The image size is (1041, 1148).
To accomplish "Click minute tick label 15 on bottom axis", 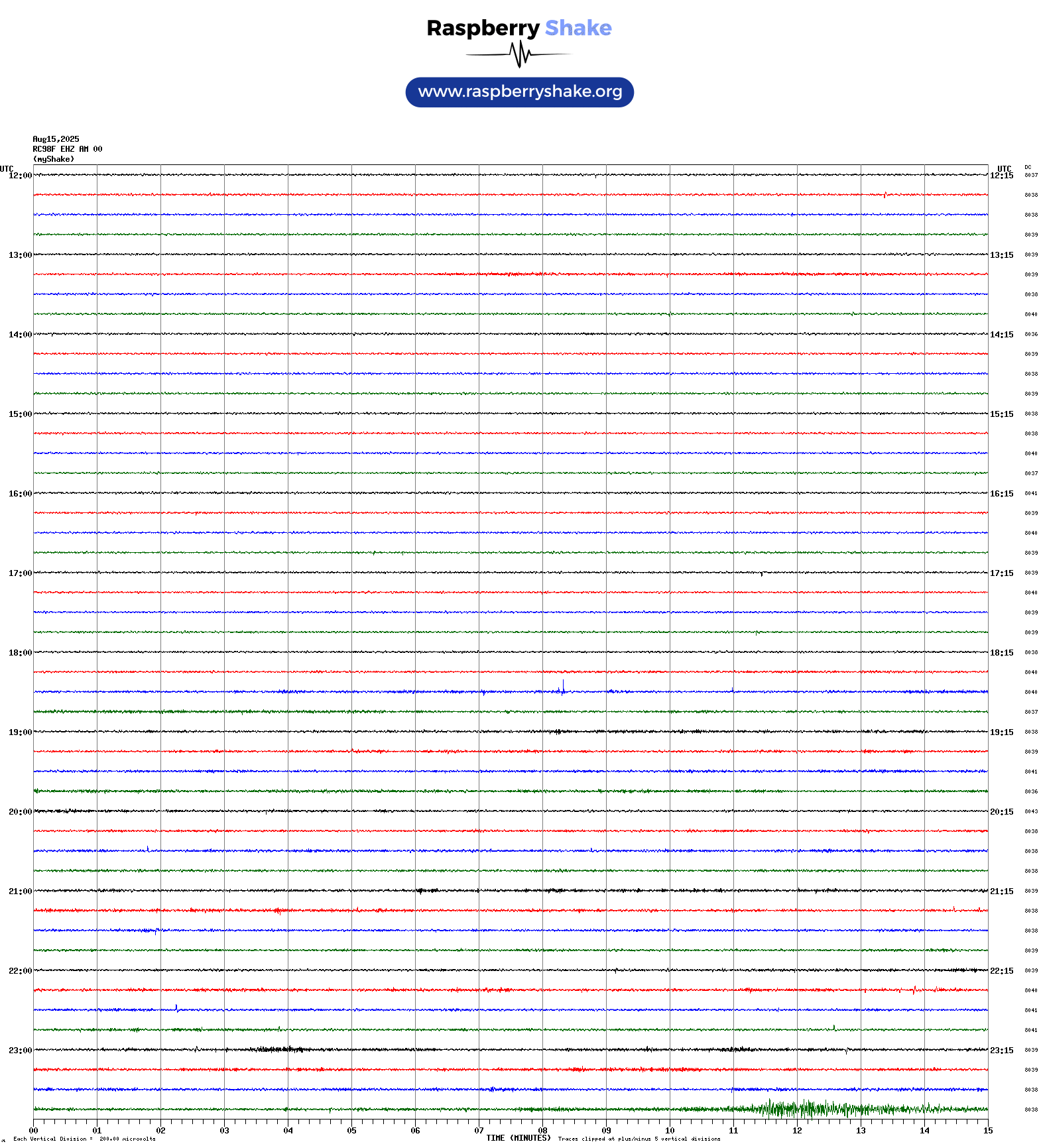I will click(x=988, y=1131).
